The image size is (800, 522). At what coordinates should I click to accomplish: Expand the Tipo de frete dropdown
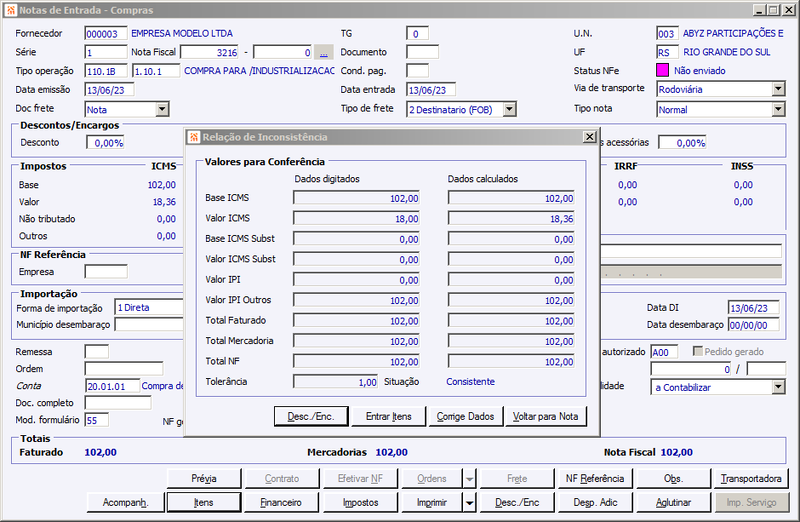509,109
